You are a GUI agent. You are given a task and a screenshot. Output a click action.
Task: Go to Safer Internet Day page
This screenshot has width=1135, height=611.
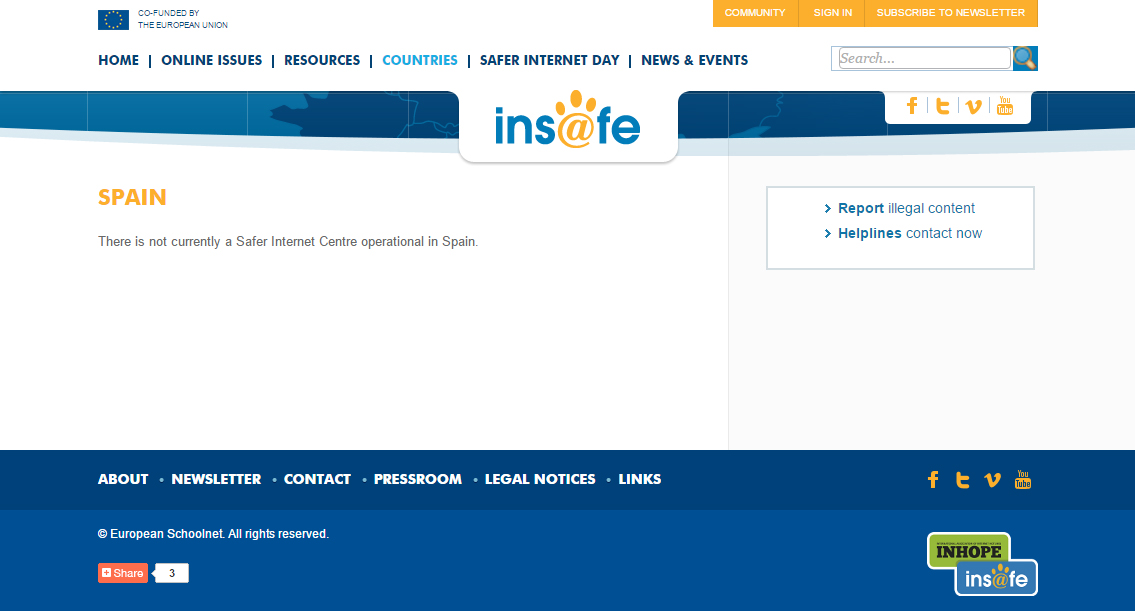[549, 60]
